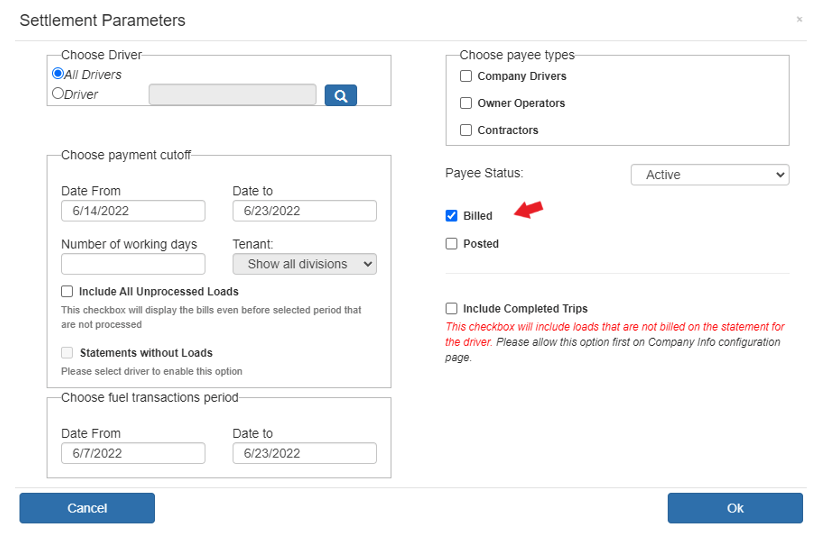Click fuel transactions Date From field
Screen dimensions: 819x541
coord(133,453)
